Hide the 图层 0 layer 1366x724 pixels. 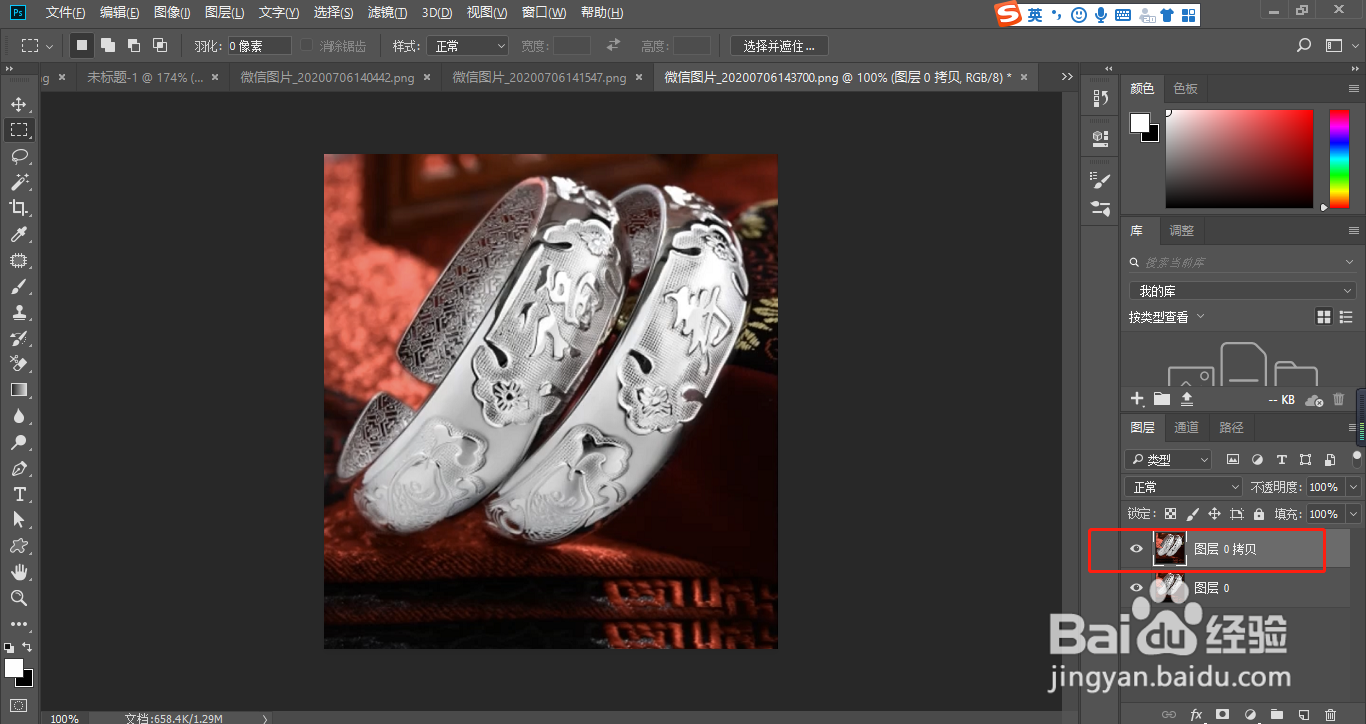tap(1136, 588)
